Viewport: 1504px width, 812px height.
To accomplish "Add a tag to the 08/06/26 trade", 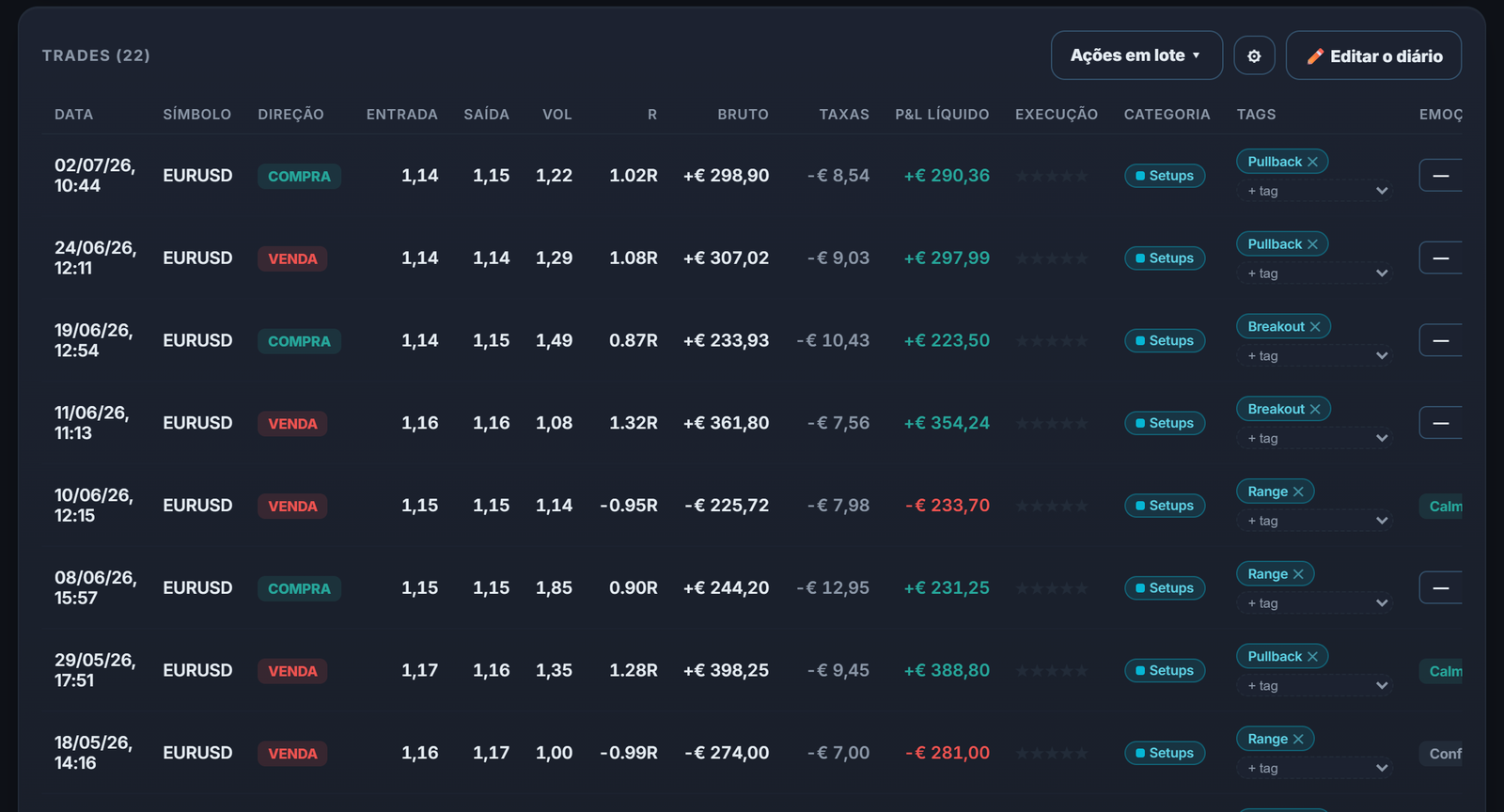I will coord(1314,603).
